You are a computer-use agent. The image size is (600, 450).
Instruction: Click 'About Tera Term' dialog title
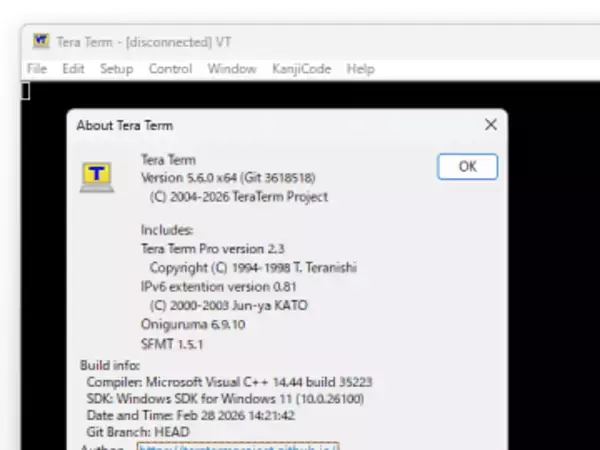125,126
